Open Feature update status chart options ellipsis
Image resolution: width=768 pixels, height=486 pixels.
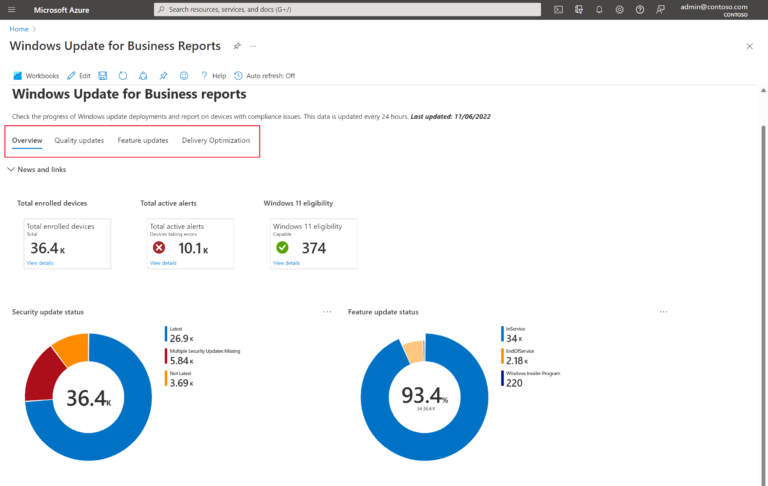point(663,312)
